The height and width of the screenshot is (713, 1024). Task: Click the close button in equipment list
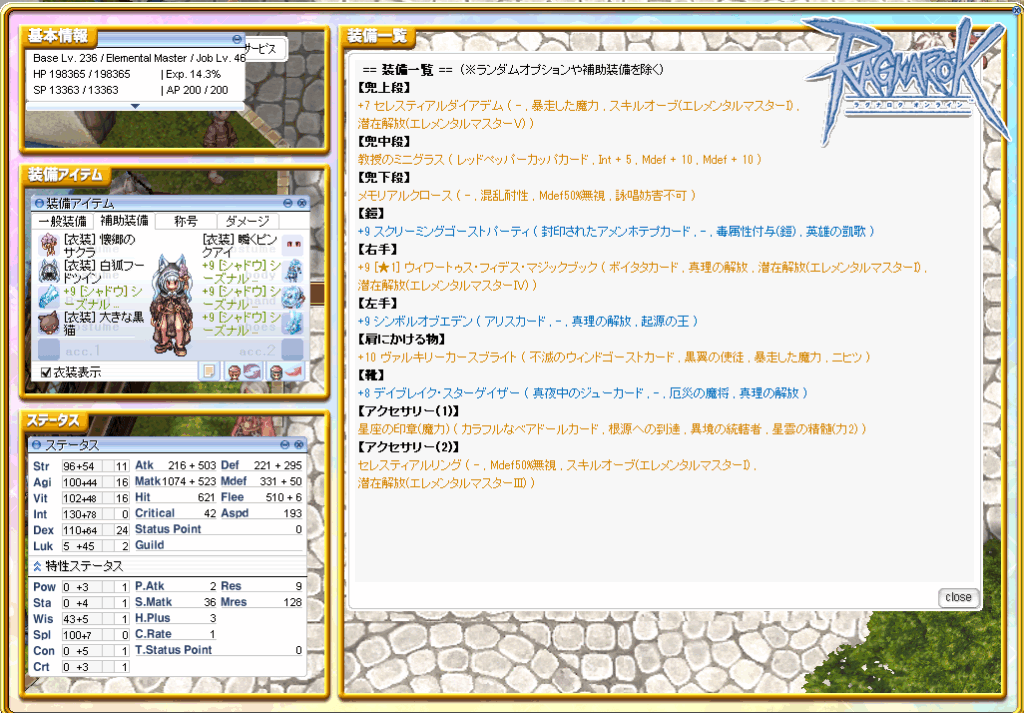point(958,597)
